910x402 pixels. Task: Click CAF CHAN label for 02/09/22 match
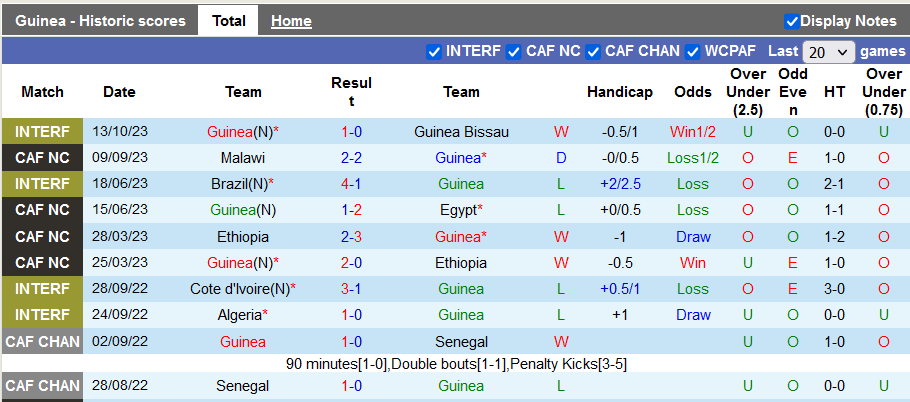coord(43,341)
